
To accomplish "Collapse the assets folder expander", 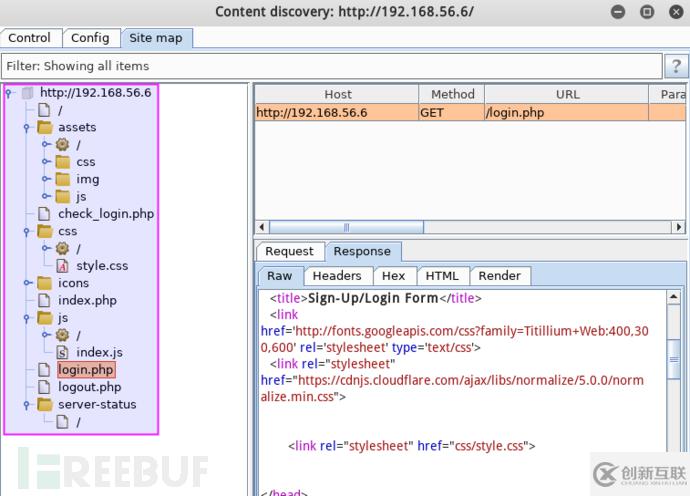I will point(27,128).
